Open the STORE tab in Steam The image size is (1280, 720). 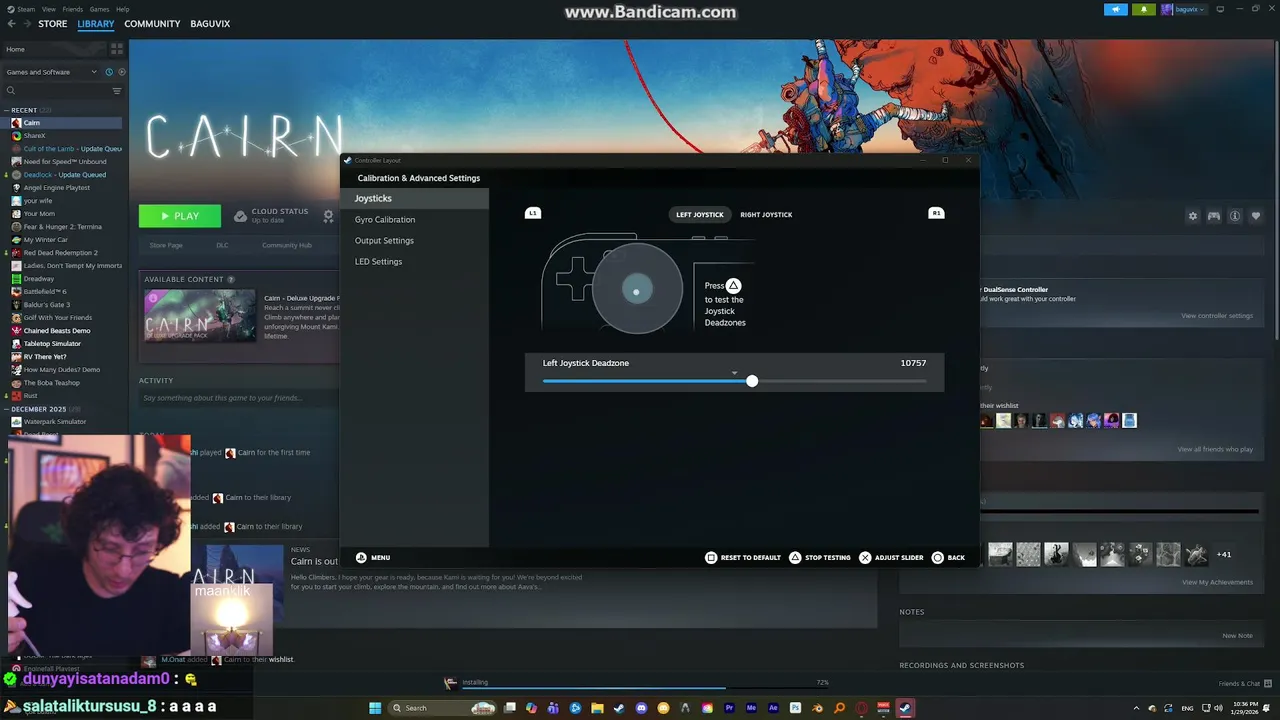click(x=52, y=24)
